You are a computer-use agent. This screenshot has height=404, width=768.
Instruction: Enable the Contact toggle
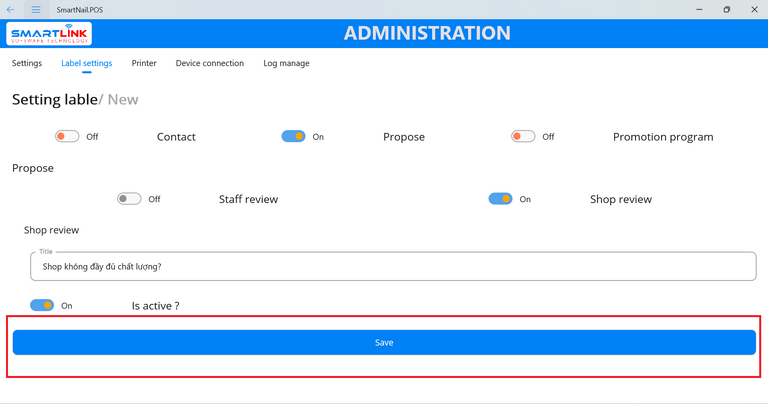67,137
